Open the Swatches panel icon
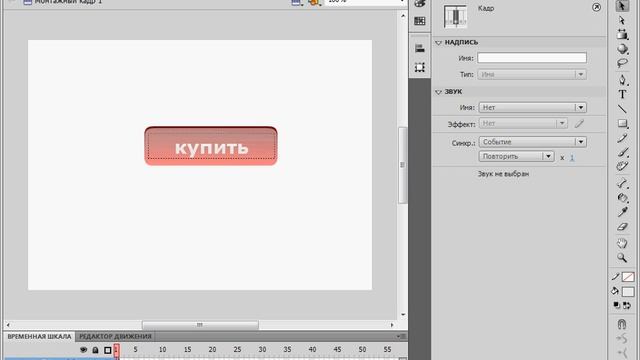The image size is (640, 360). 420,21
